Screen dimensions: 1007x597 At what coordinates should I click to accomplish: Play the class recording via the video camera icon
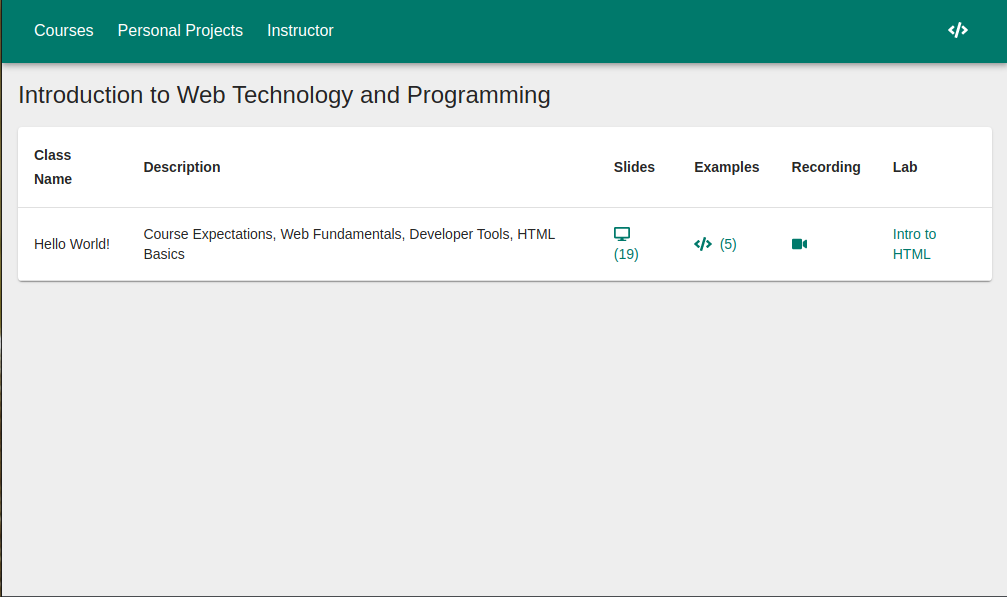799,244
